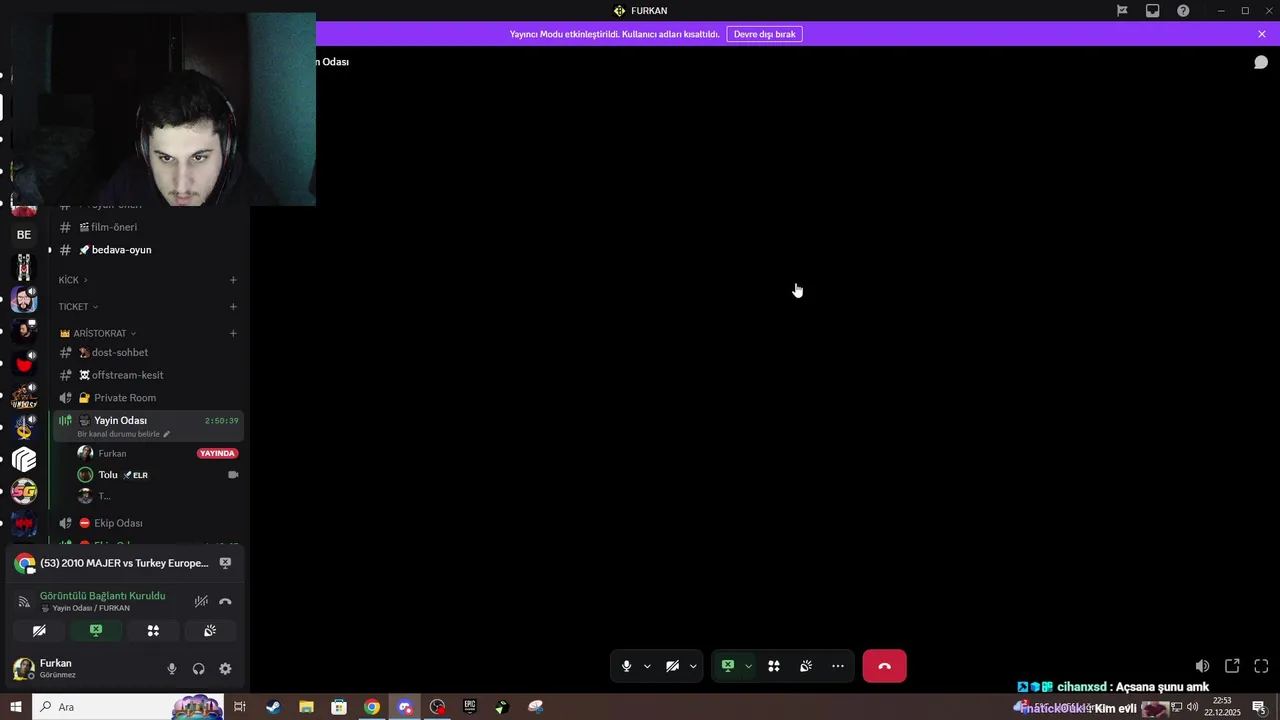Image resolution: width=1280 pixels, height=720 pixels.
Task: Toggle screen share in bottom call bar
Action: click(728, 666)
